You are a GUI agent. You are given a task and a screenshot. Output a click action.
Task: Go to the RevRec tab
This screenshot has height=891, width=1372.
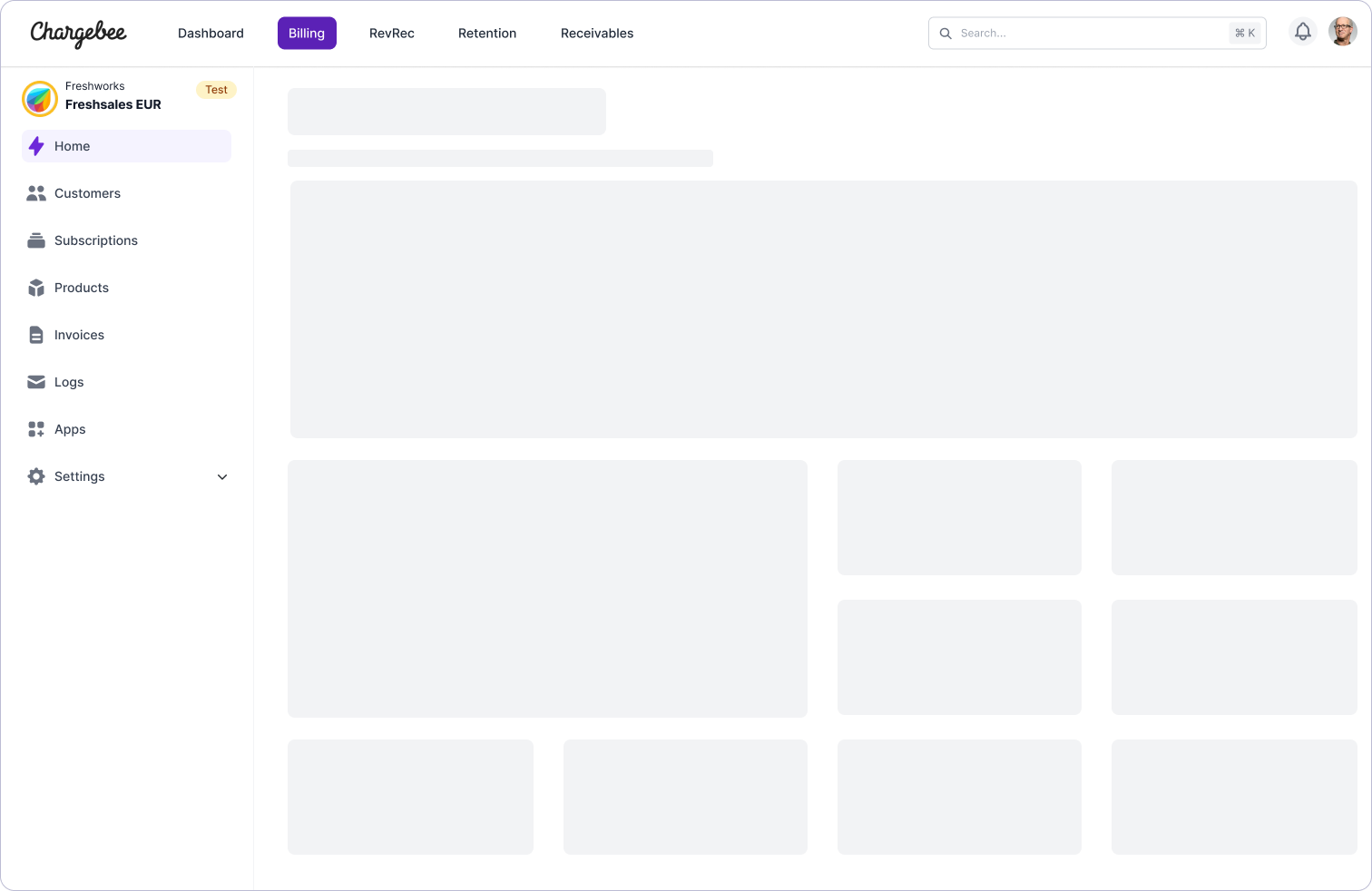pos(391,34)
